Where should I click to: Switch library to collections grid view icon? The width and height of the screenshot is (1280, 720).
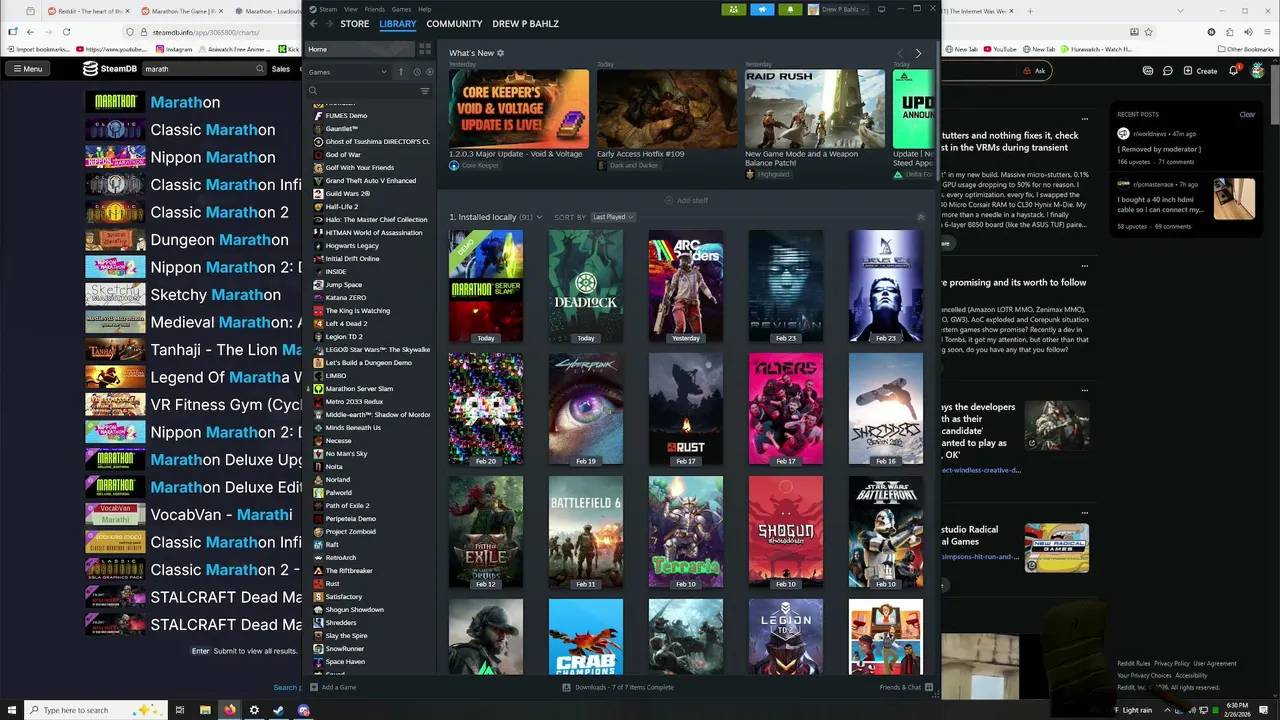[x=425, y=49]
